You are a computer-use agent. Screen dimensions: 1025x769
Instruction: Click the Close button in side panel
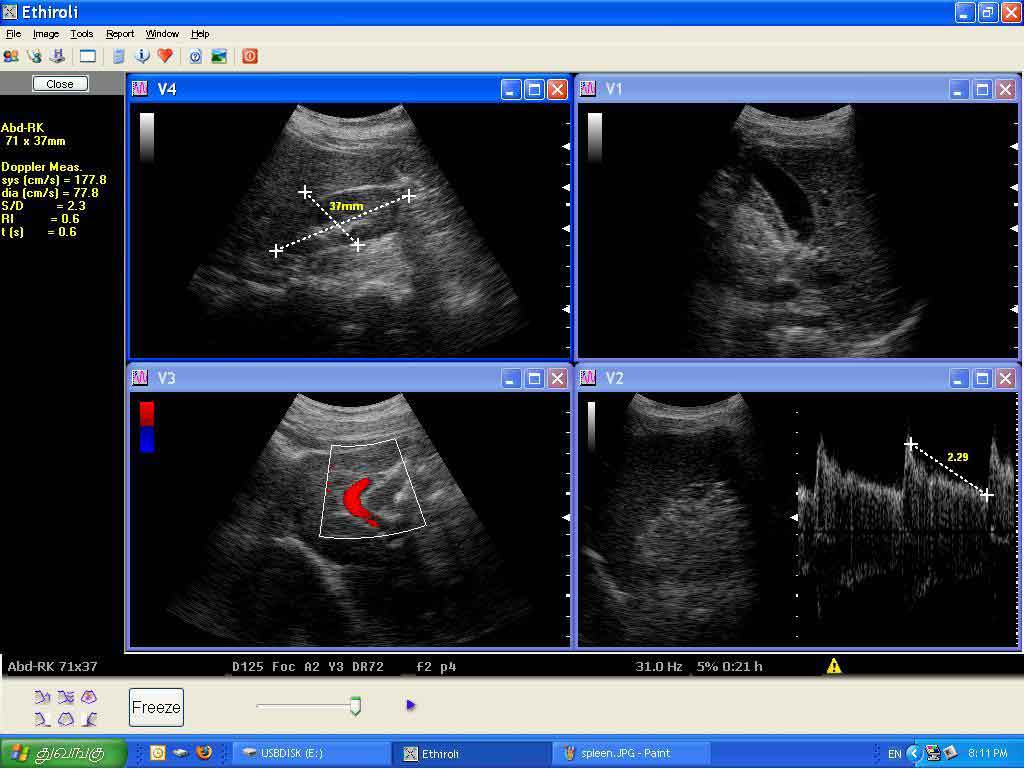[60, 84]
